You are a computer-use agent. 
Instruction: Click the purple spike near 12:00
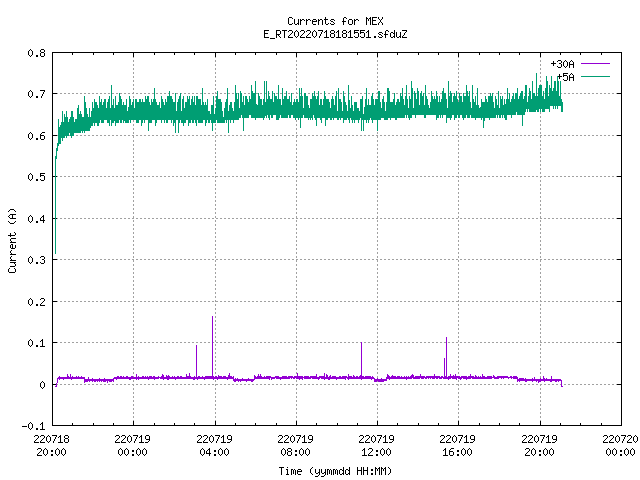tap(362, 359)
